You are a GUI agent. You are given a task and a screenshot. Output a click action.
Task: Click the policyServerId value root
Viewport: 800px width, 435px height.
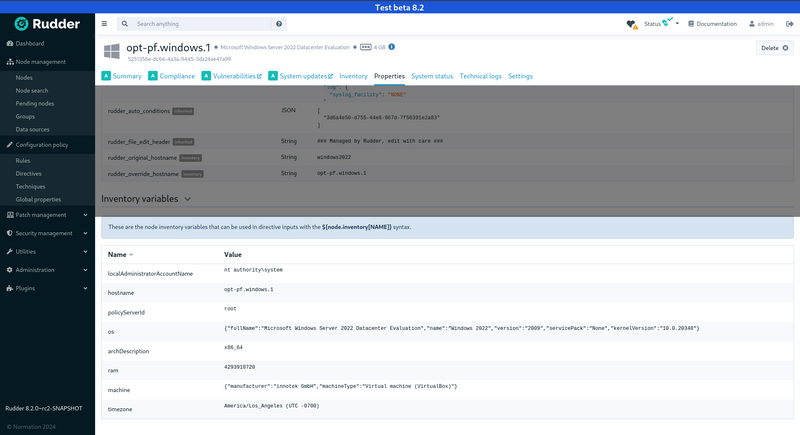pos(230,309)
